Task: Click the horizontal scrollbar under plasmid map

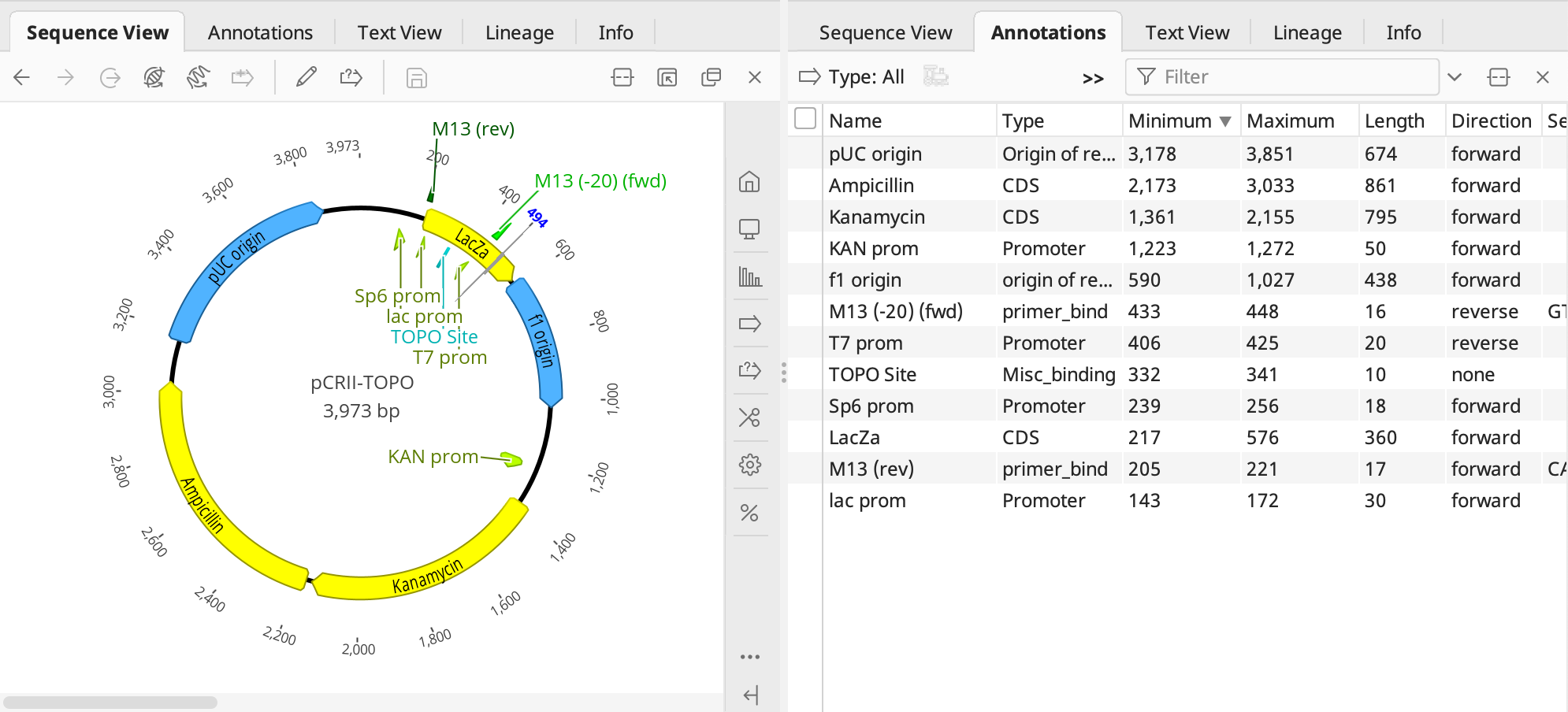Action: point(110,702)
